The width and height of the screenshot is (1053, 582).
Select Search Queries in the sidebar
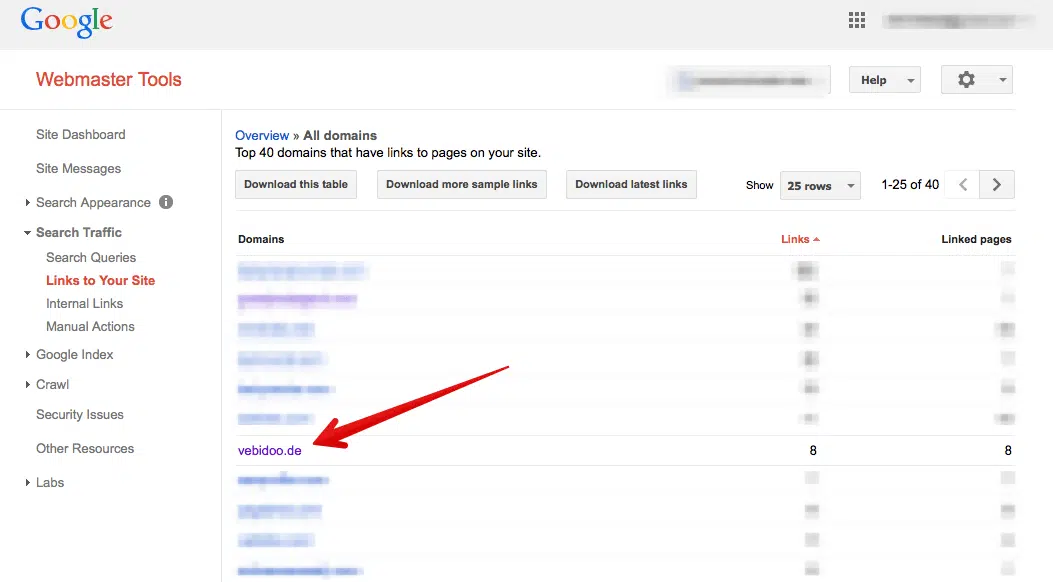coord(91,258)
